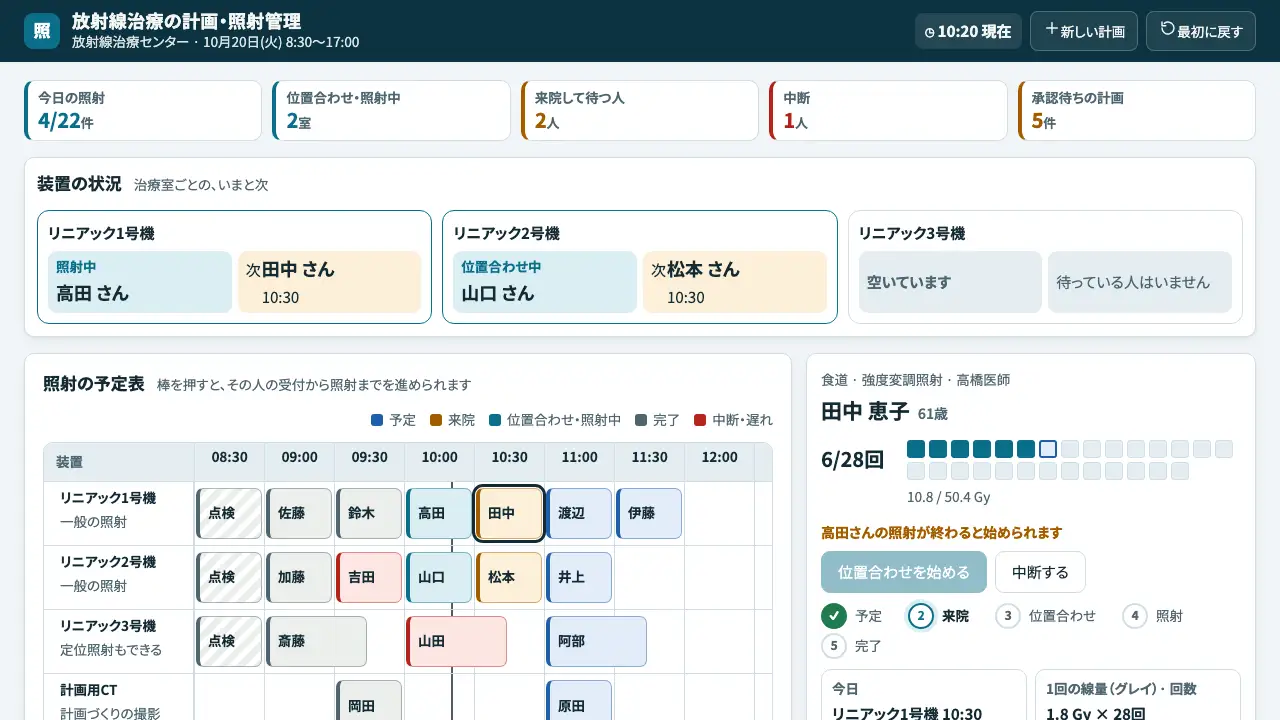Select 井上 bar in schedule
This screenshot has height=720, width=1280.
tap(579, 577)
